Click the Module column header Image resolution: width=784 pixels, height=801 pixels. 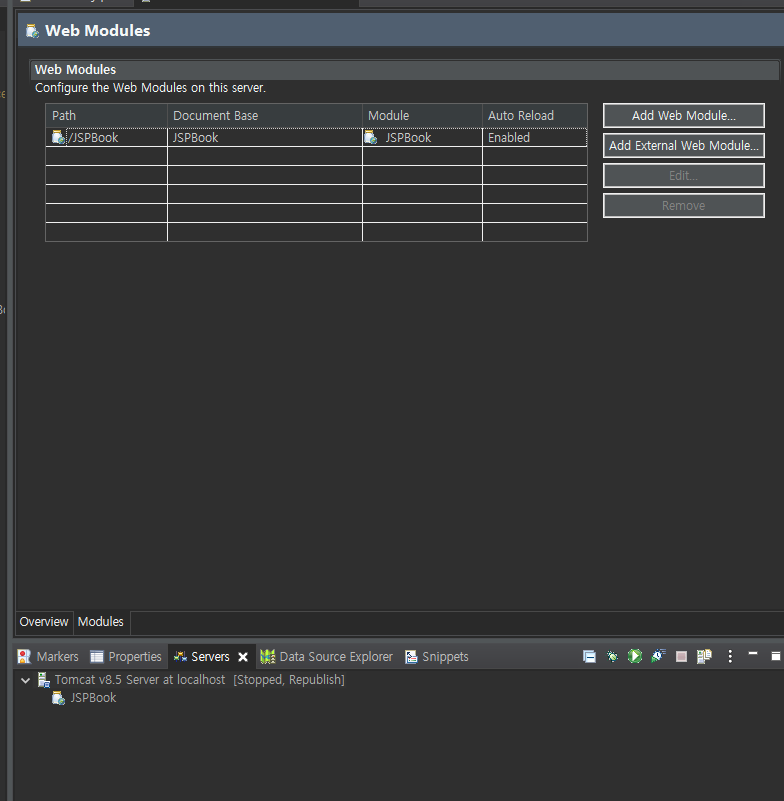[422, 116]
